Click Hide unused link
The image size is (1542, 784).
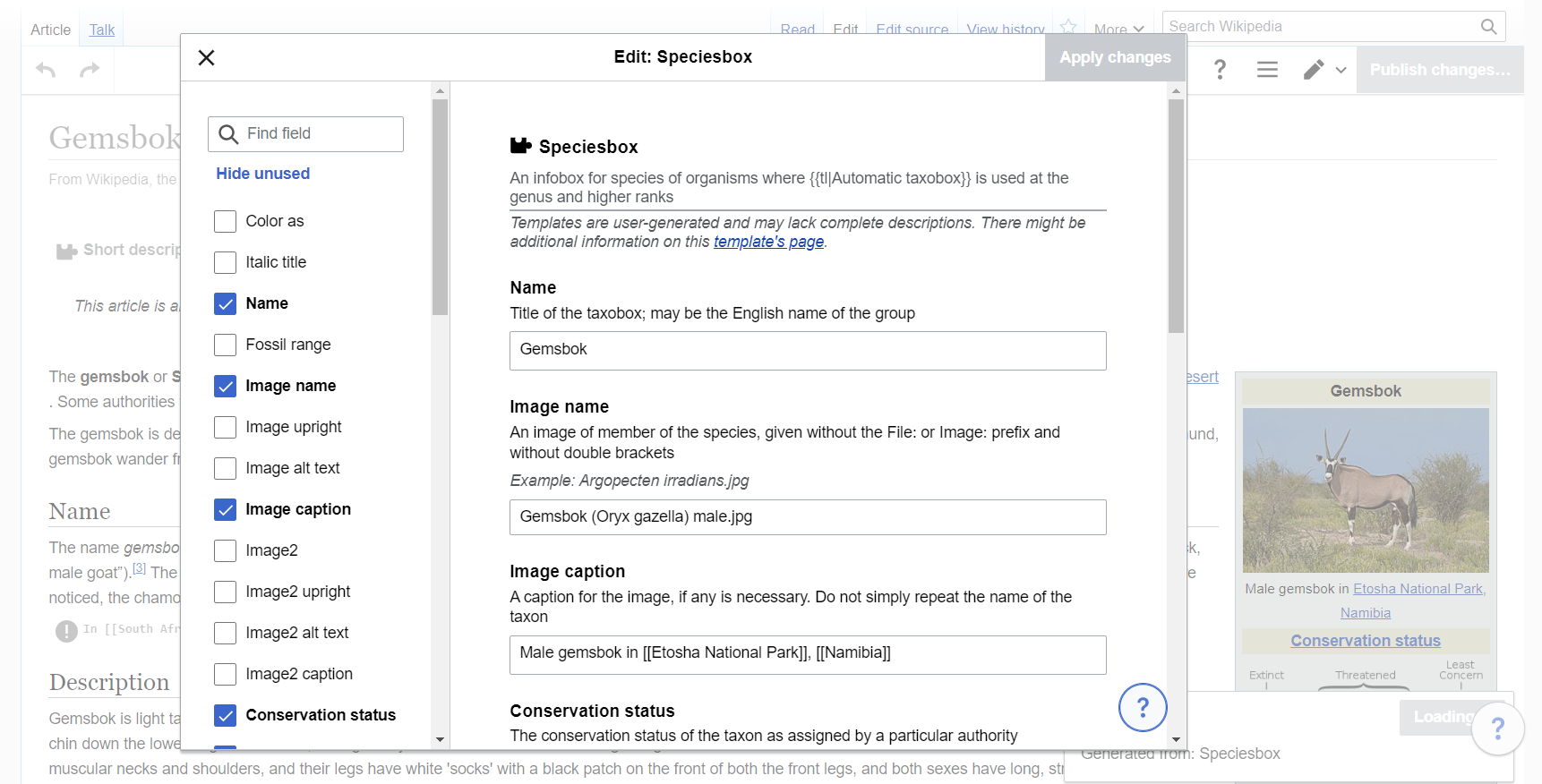pyautogui.click(x=262, y=174)
